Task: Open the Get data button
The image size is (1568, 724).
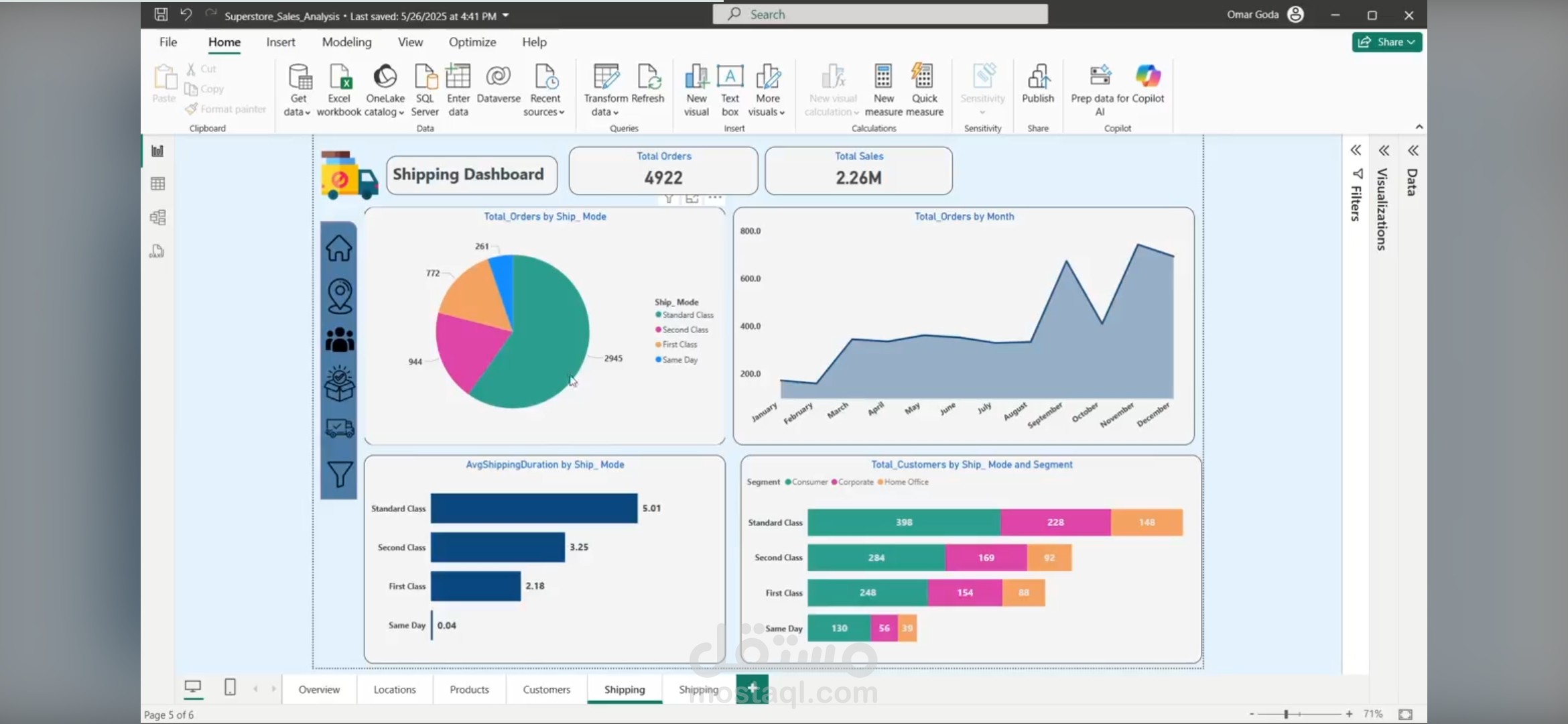Action: tap(298, 90)
